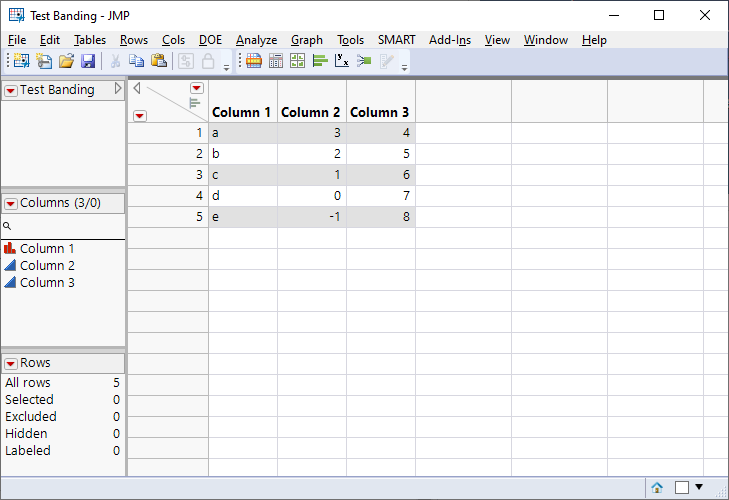Click the Paste clipboard icon

[x=158, y=61]
